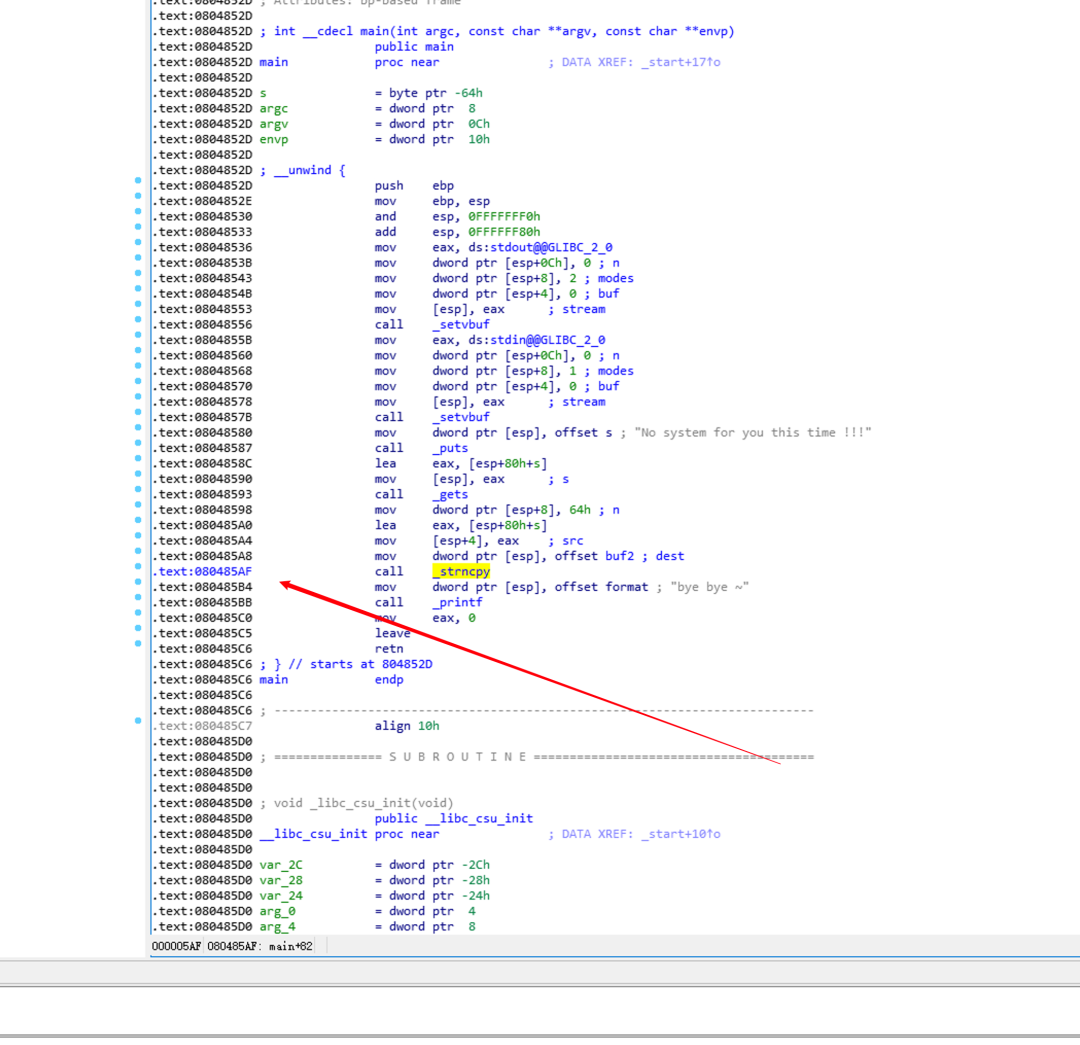1080x1045 pixels.
Task: Click 'public __libc_csu_init' declaration
Action: click(454, 818)
